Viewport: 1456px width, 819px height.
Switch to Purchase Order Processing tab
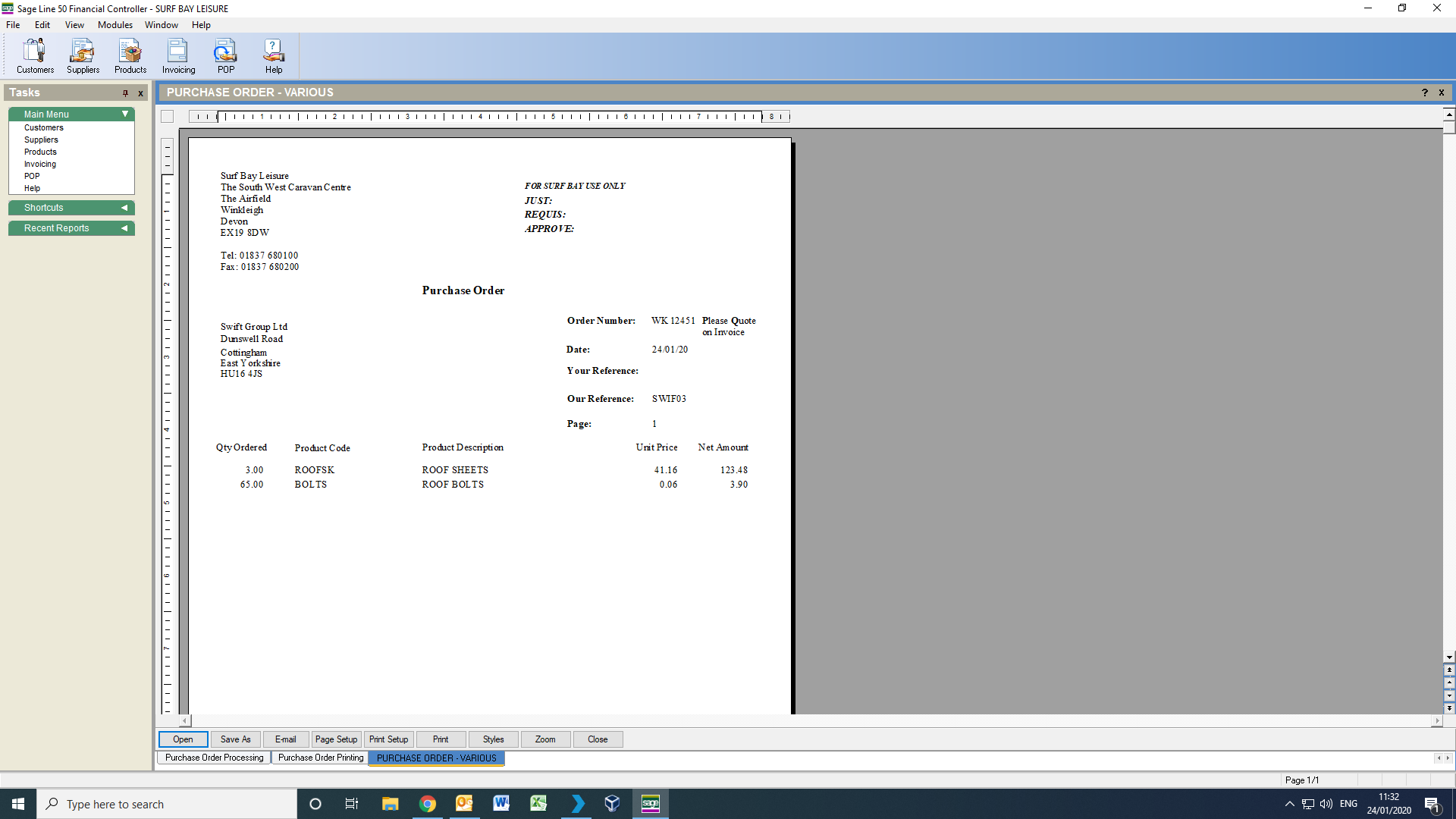pos(214,758)
